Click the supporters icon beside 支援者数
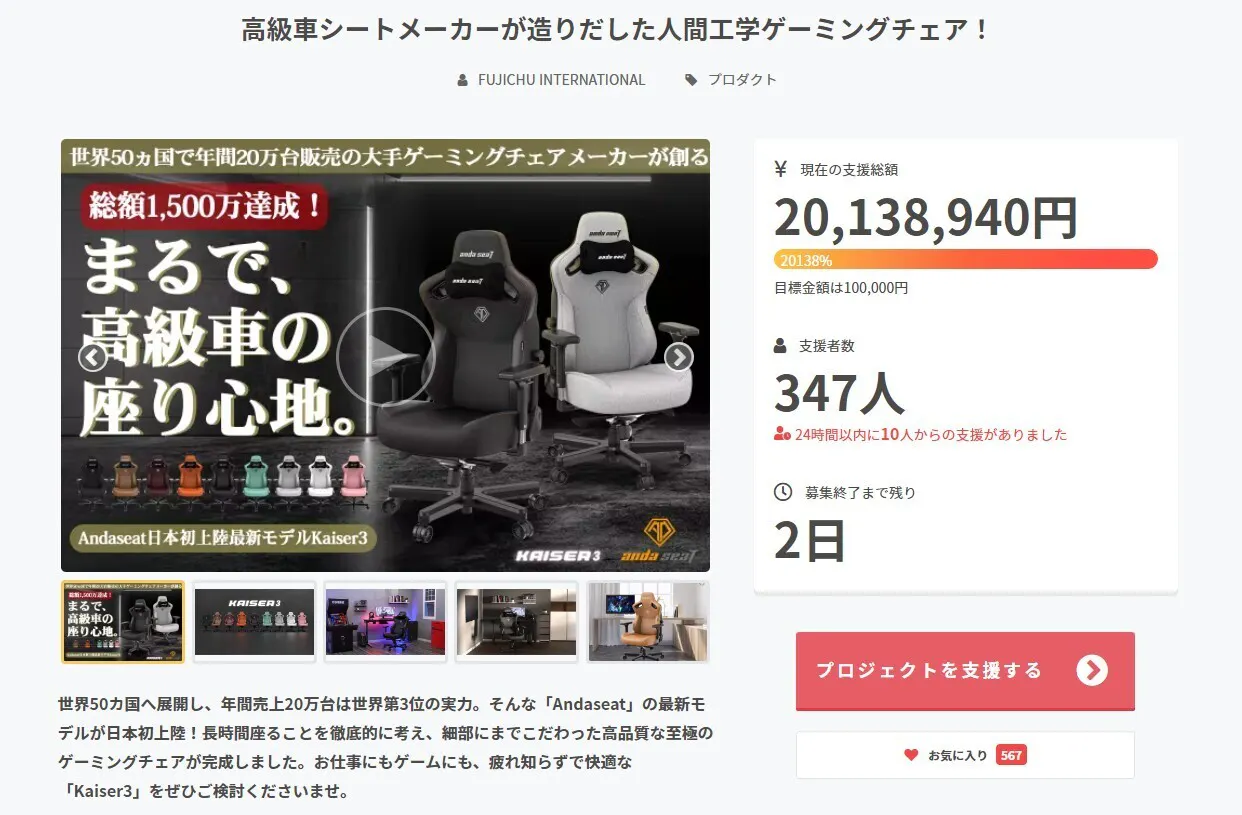This screenshot has height=815, width=1242. pos(781,346)
